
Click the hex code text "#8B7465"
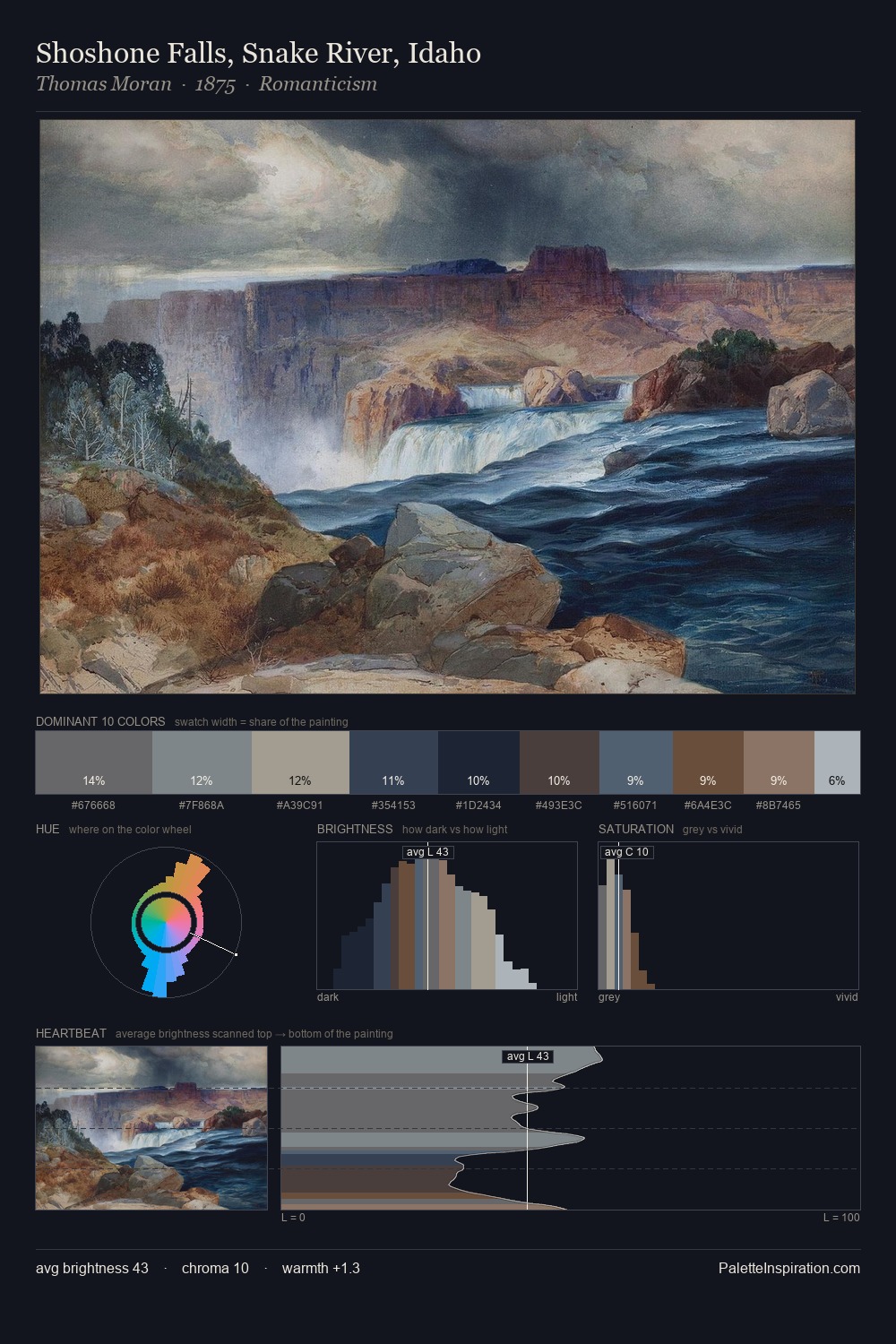coord(779,805)
